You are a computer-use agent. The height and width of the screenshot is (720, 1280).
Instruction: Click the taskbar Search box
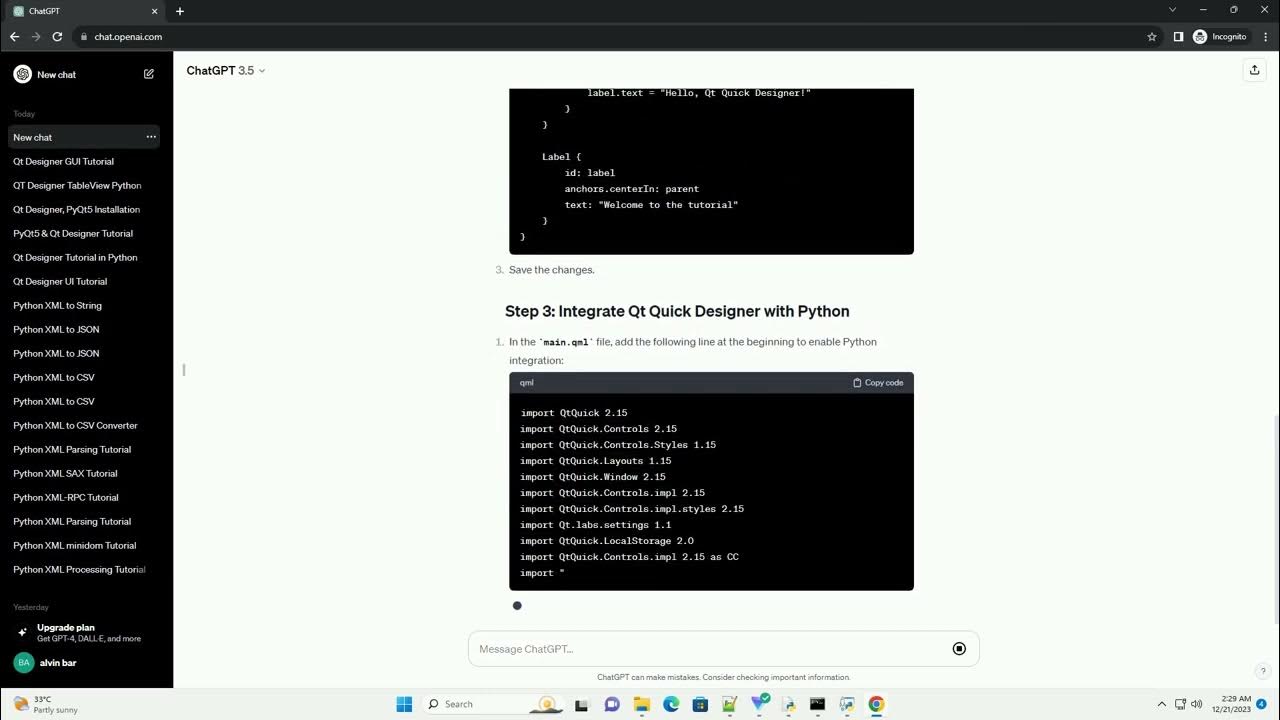[x=492, y=704]
